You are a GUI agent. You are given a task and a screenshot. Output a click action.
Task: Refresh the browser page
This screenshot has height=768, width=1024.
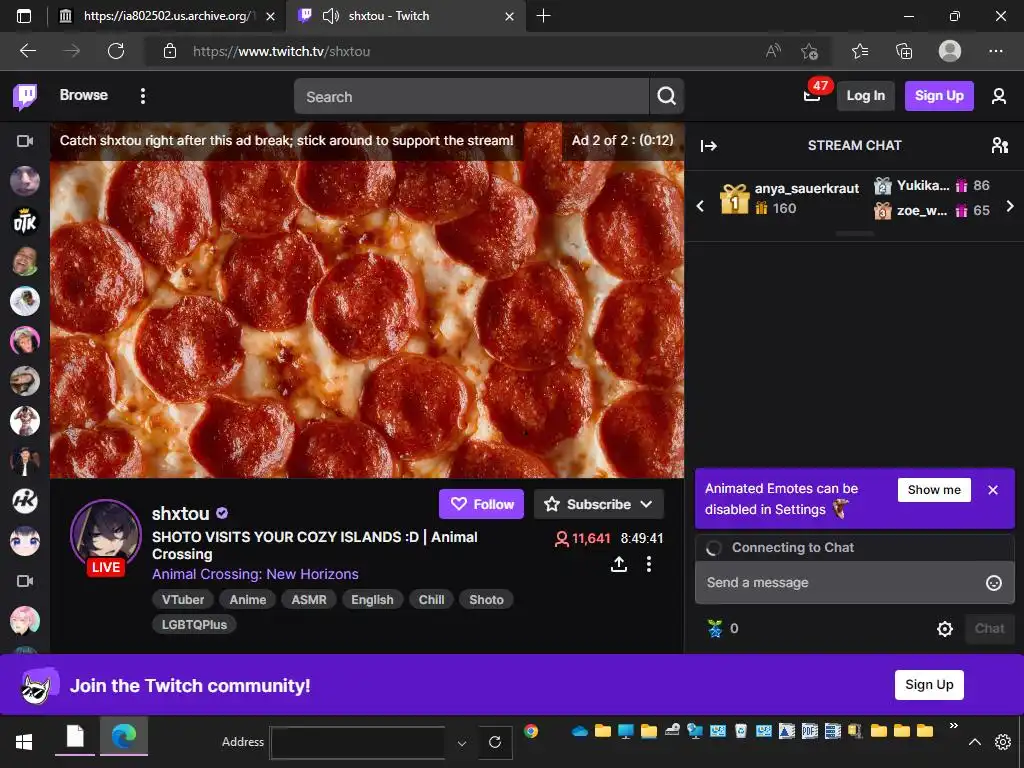coord(116,51)
